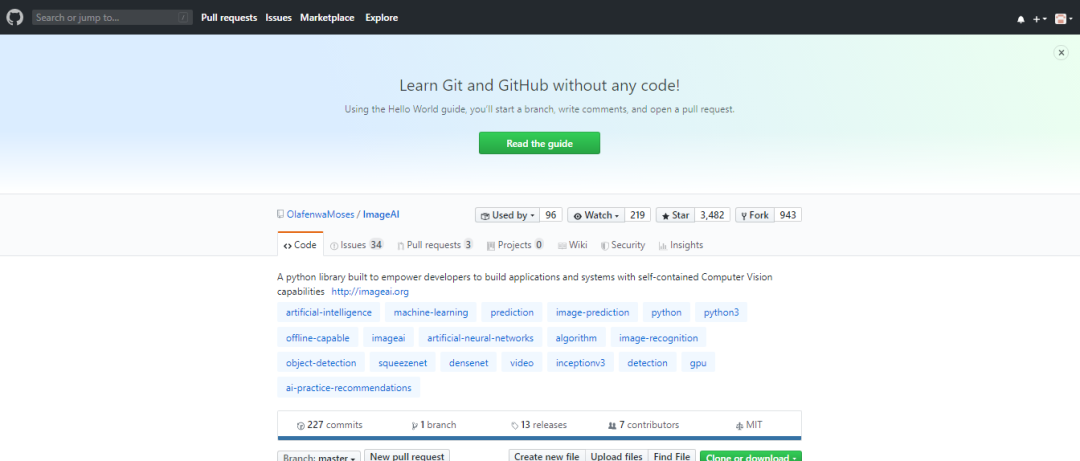Image resolution: width=1080 pixels, height=461 pixels.
Task: Click the Read the guide button
Action: 539,143
